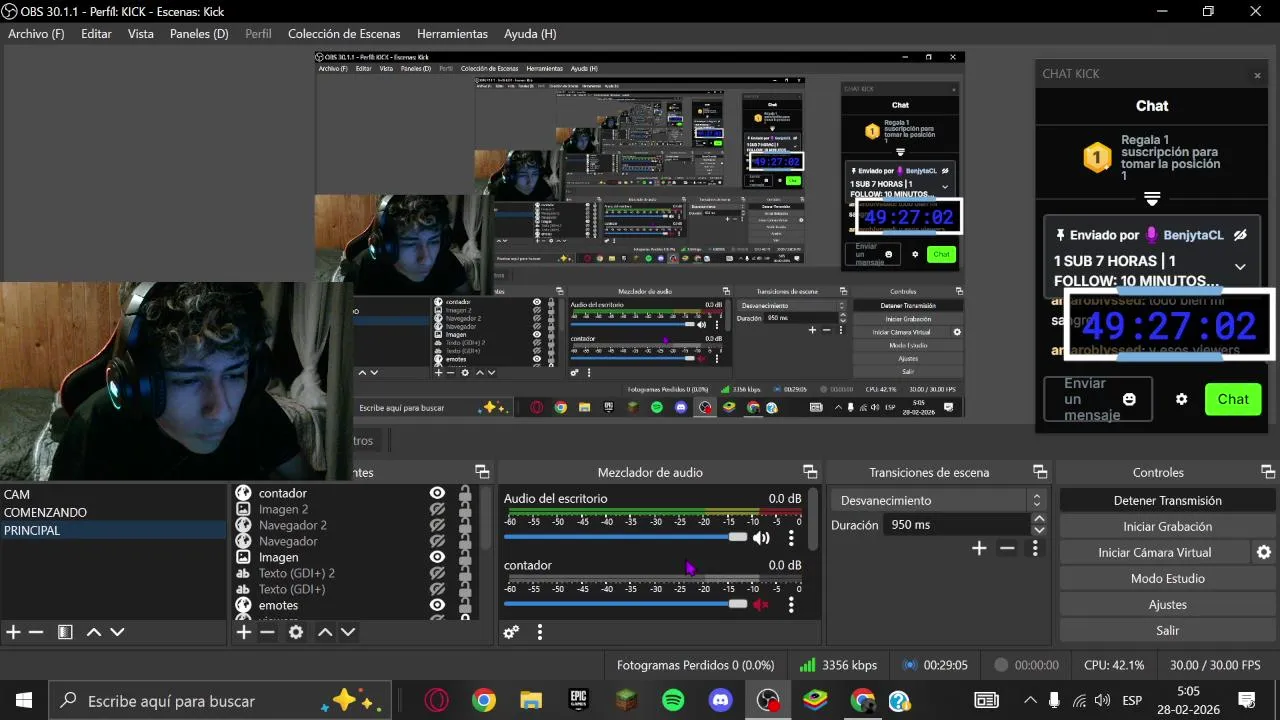Show the Imagen 2 source
The width and height of the screenshot is (1280, 720).
(x=437, y=509)
